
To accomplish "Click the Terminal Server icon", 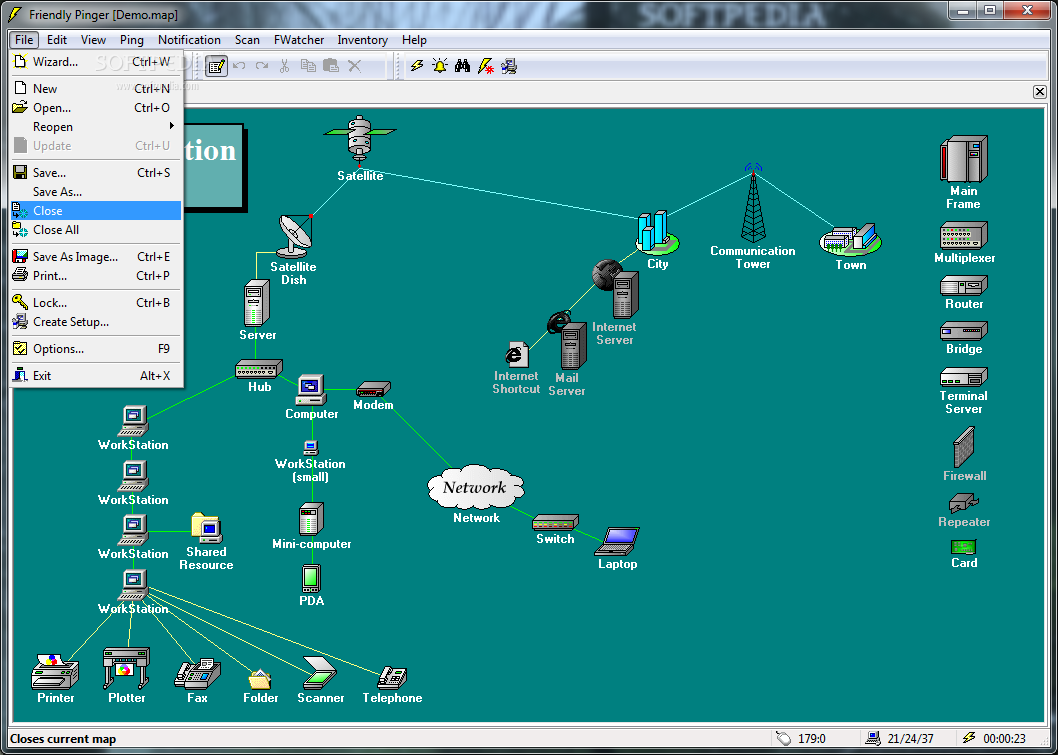I will [x=964, y=377].
